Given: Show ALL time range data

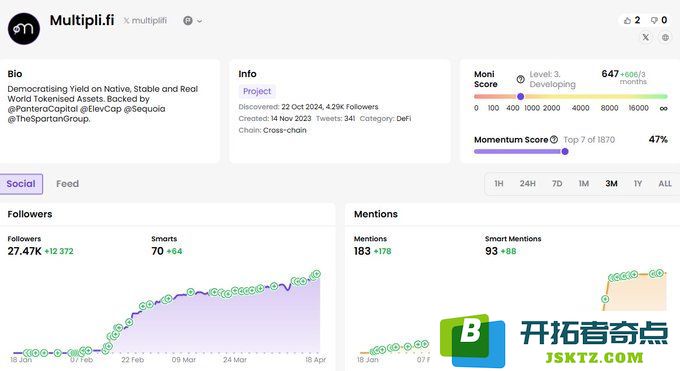Looking at the screenshot, I should click(665, 184).
